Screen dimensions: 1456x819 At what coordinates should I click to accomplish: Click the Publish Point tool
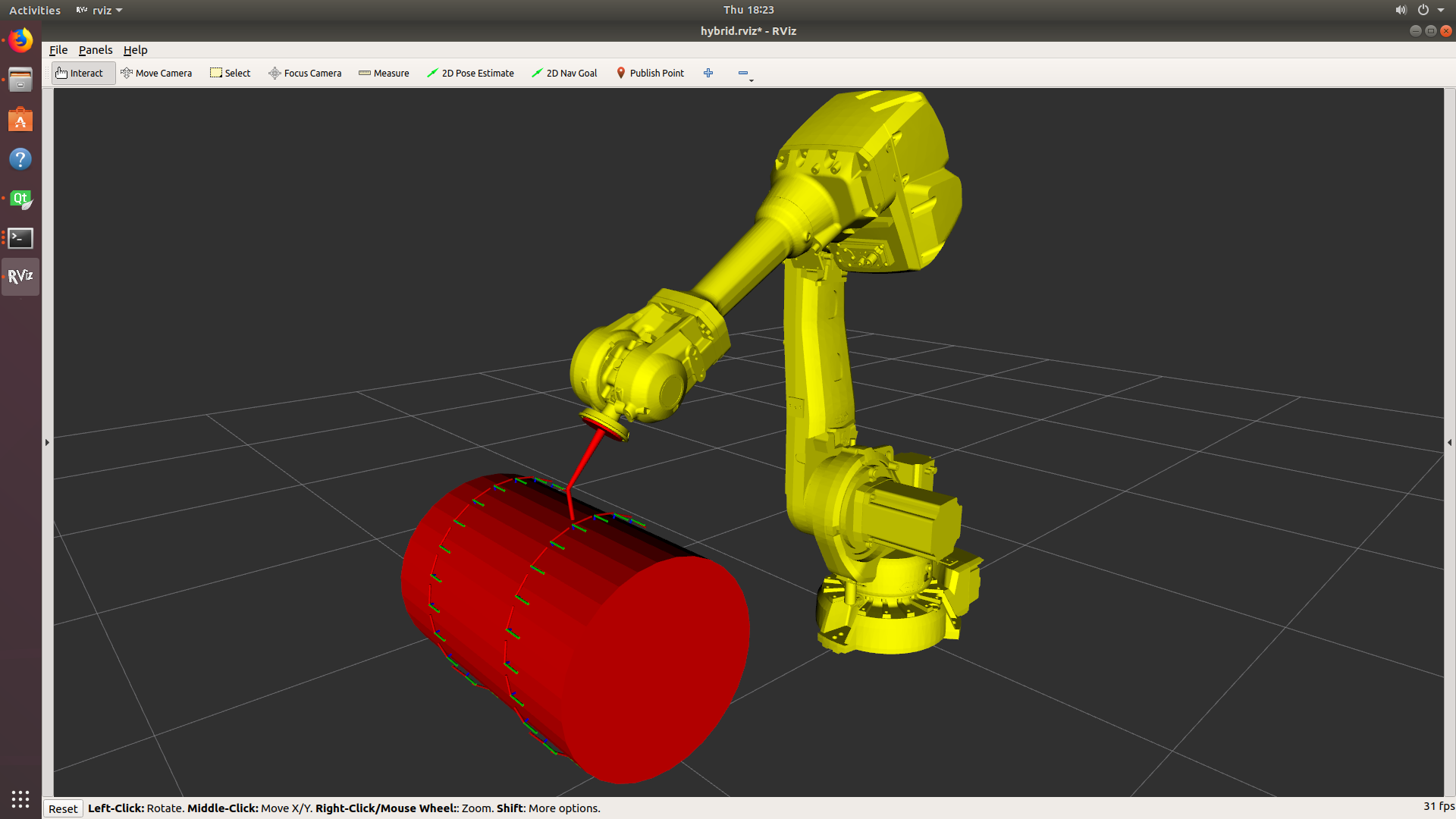(x=650, y=73)
